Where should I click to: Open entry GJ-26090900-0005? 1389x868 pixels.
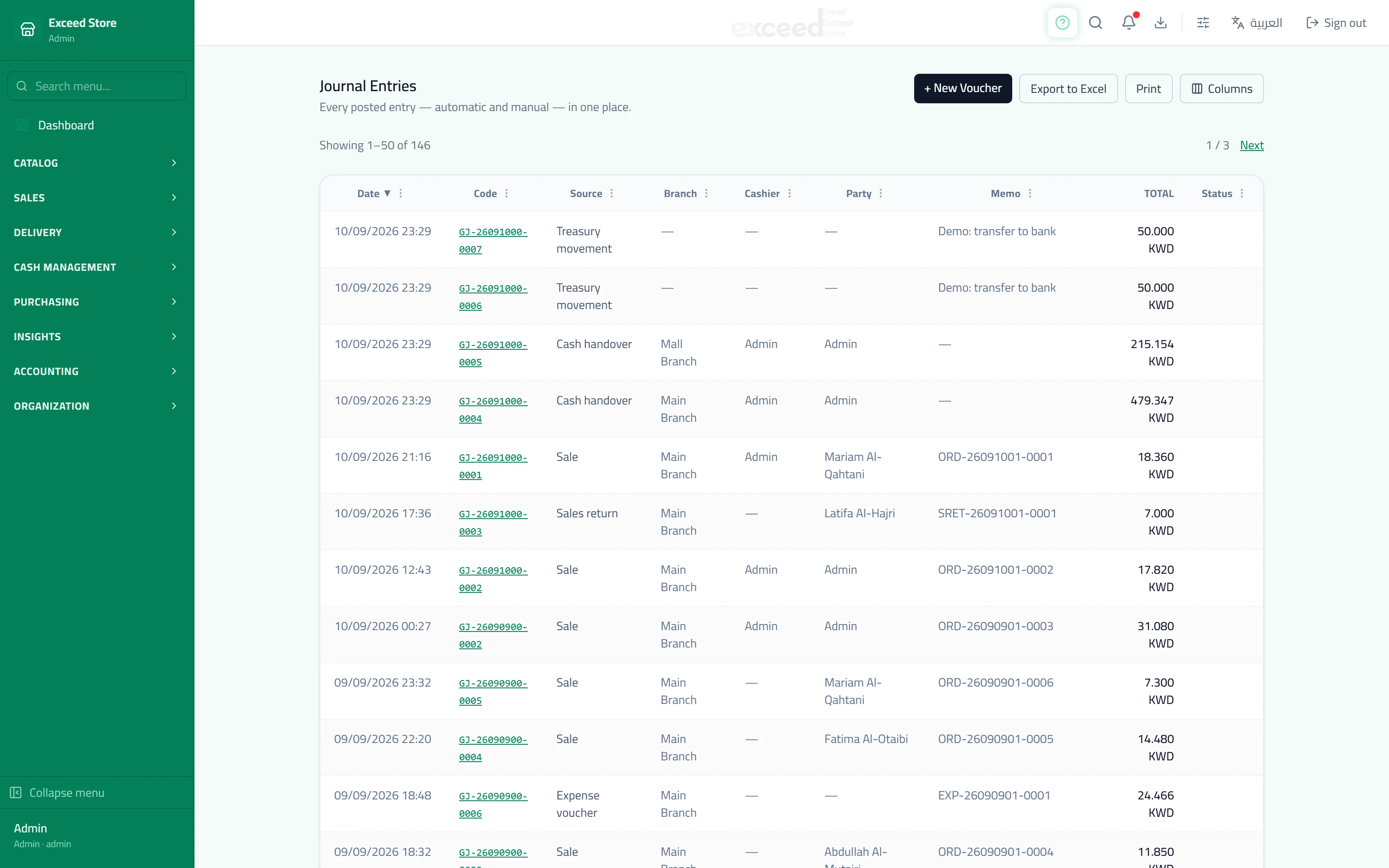pos(493,692)
